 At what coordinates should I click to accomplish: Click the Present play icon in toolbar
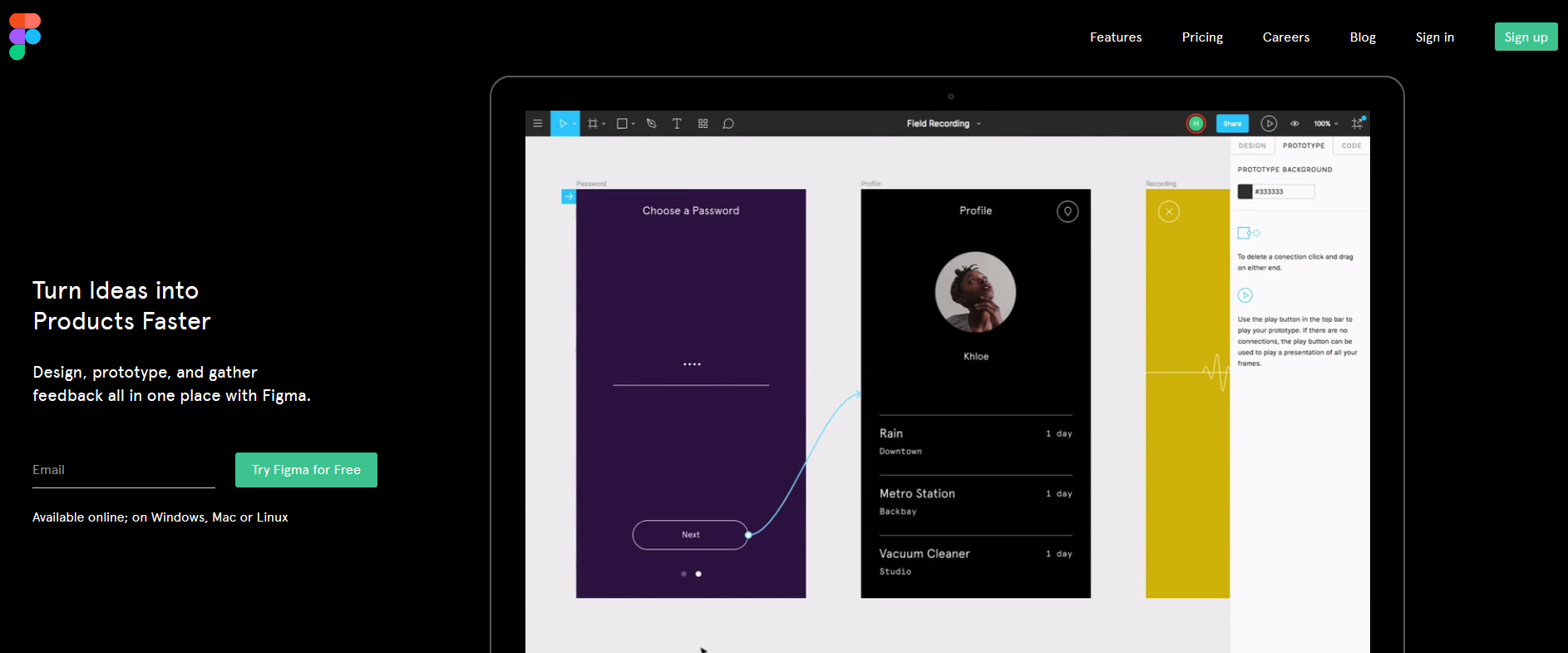pyautogui.click(x=1269, y=124)
